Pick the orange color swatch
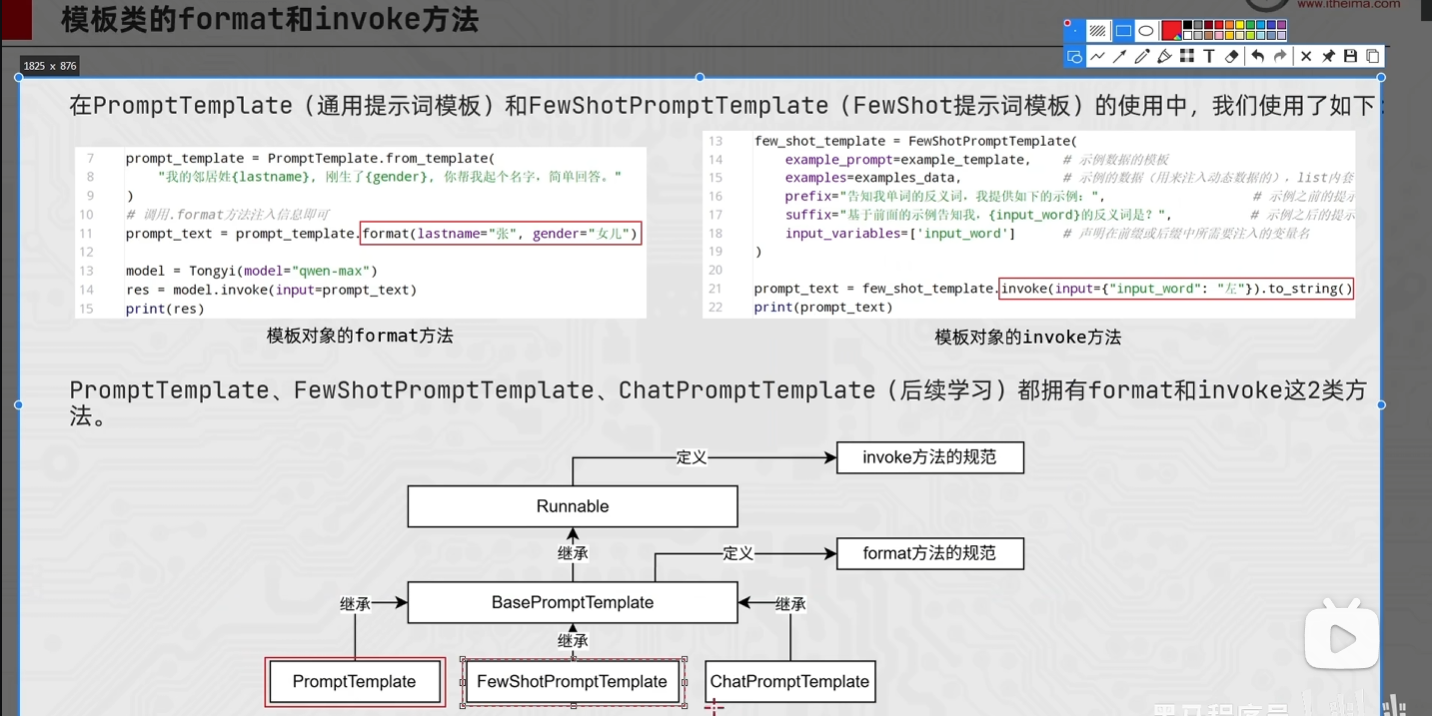Screen dimensions: 1432x716 1230,25
